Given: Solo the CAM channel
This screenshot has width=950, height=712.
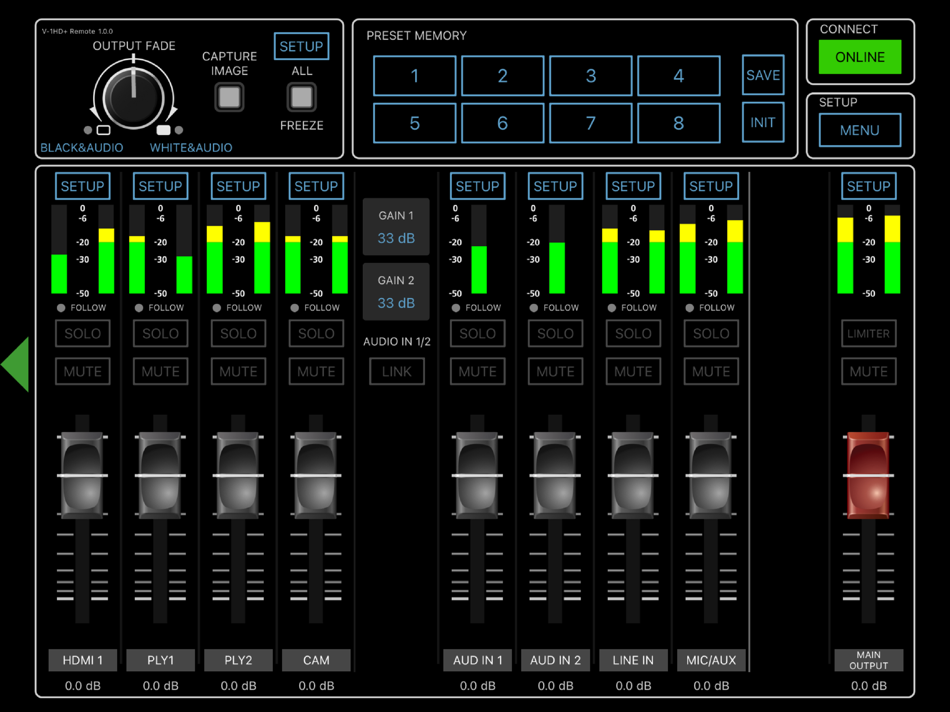Looking at the screenshot, I should [316, 333].
